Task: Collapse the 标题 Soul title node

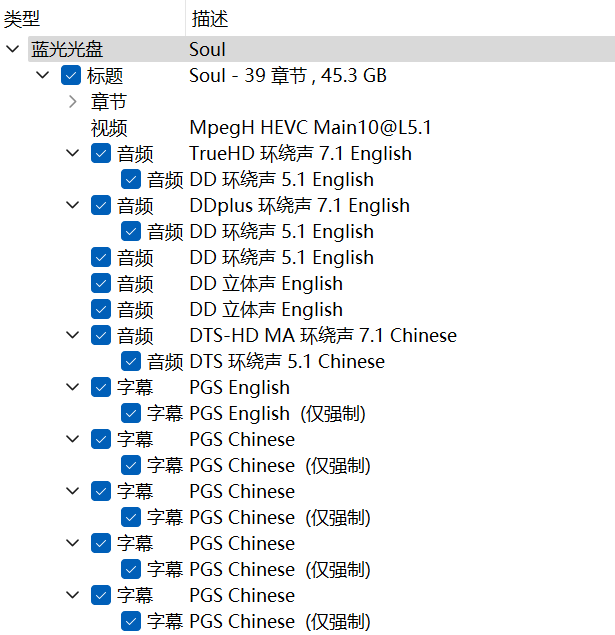Action: point(43,75)
